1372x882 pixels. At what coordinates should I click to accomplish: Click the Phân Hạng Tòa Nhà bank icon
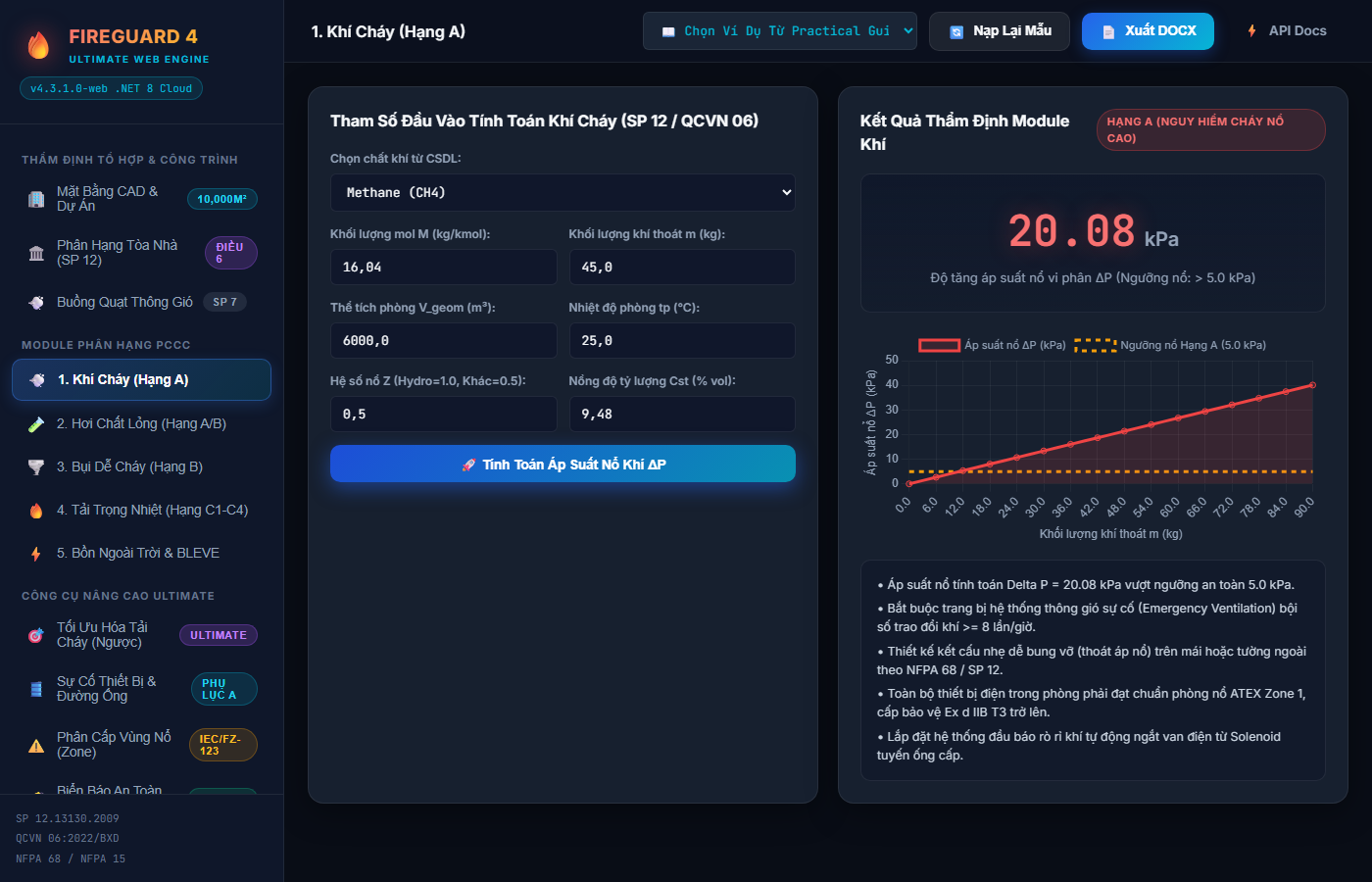(36, 253)
